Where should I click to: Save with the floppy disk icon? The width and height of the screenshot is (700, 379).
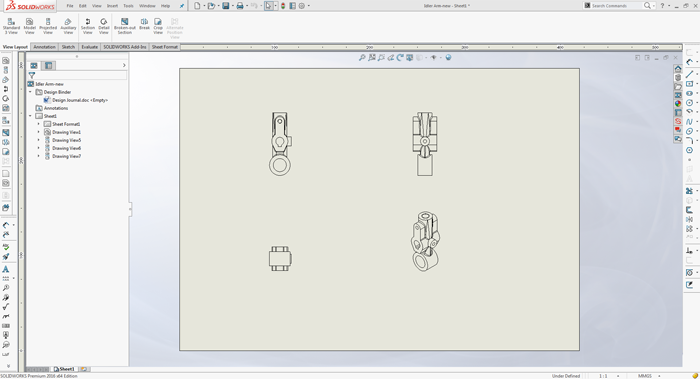pyautogui.click(x=225, y=6)
